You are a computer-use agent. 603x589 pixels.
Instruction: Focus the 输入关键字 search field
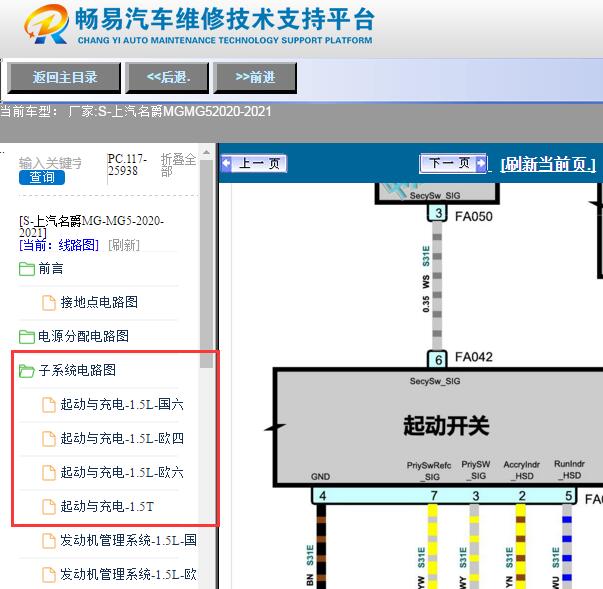[50, 163]
